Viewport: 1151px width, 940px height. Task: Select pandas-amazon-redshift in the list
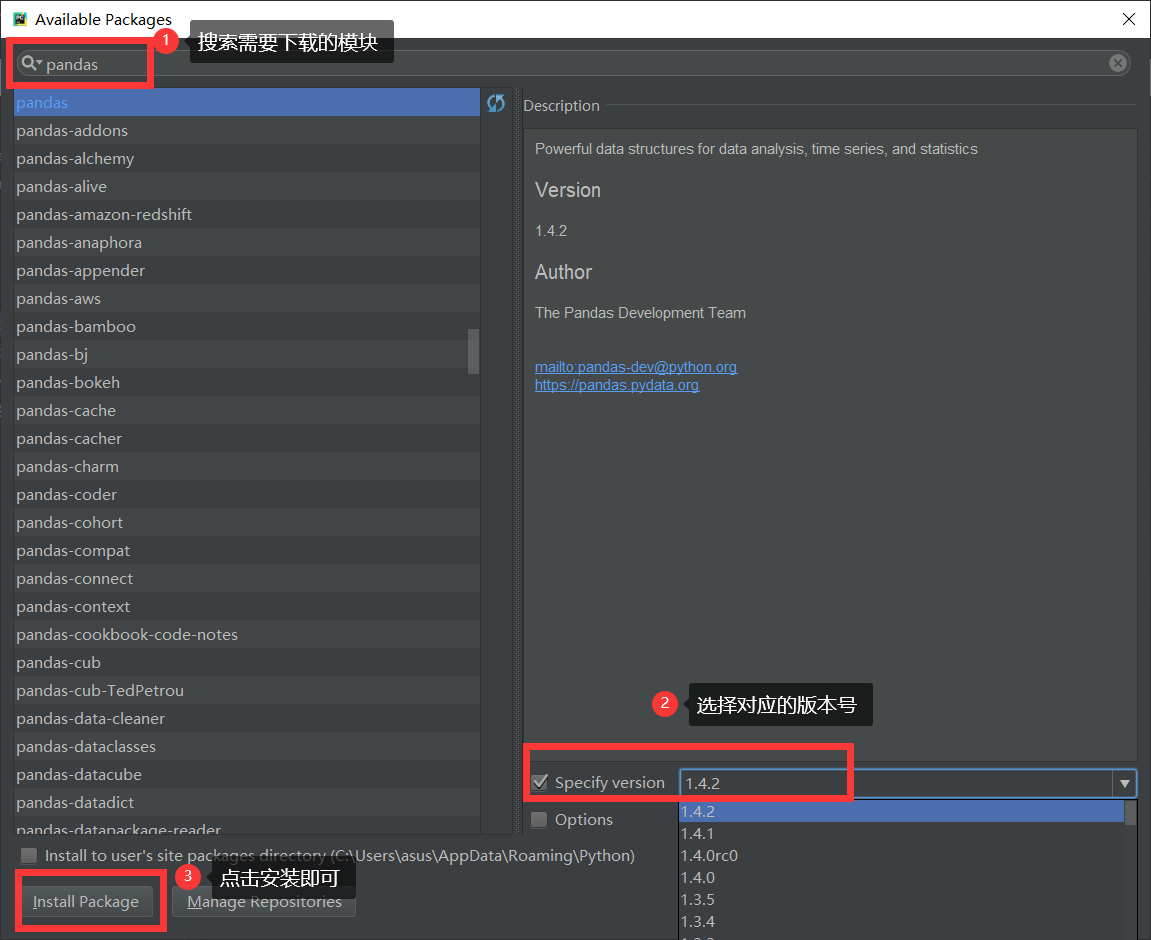247,214
